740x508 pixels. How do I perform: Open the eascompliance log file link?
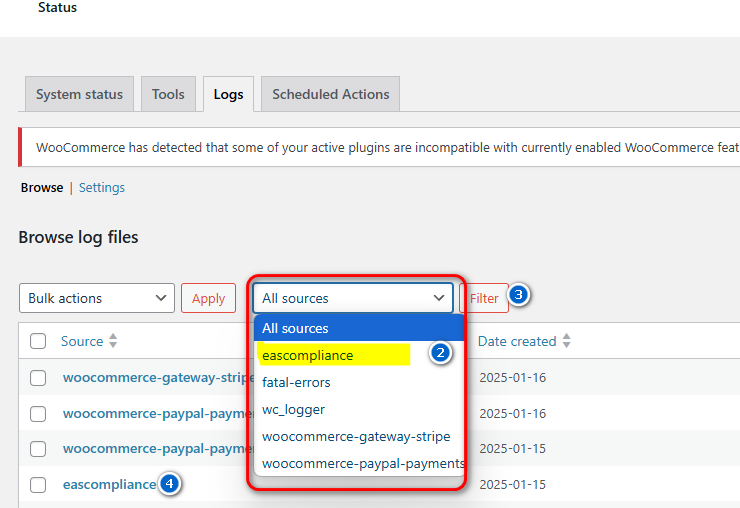pyautogui.click(x=109, y=484)
